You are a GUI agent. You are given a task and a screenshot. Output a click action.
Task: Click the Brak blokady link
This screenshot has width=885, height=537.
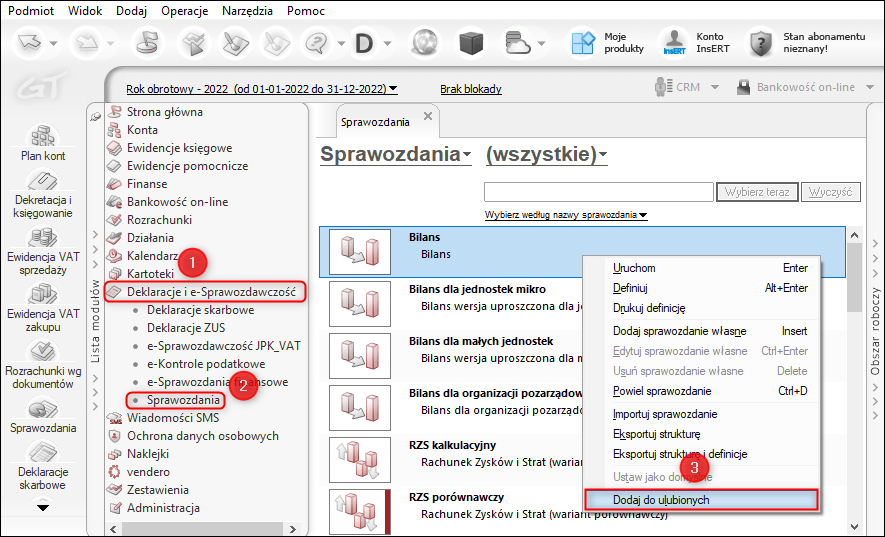[x=471, y=88]
